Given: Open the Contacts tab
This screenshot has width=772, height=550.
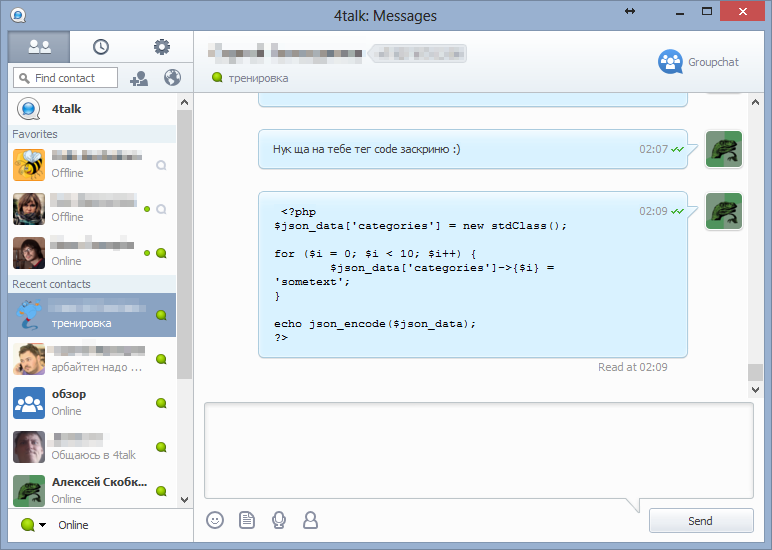Looking at the screenshot, I should [x=39, y=47].
